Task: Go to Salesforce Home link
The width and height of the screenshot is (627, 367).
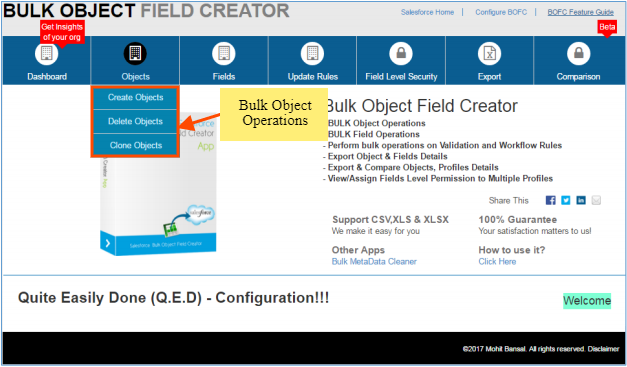Action: [427, 12]
